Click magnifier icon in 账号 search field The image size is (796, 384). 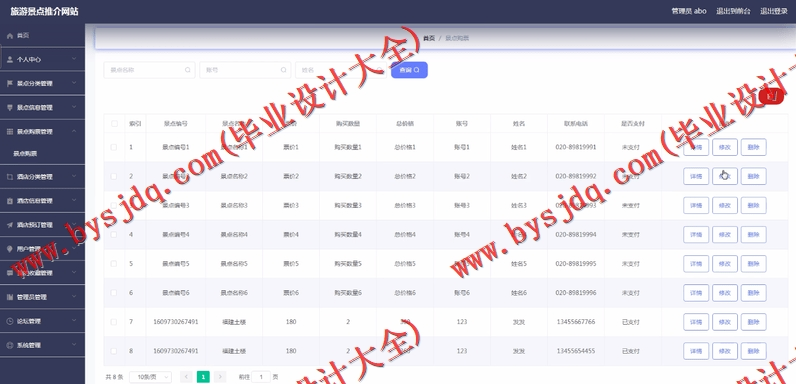[x=283, y=70]
